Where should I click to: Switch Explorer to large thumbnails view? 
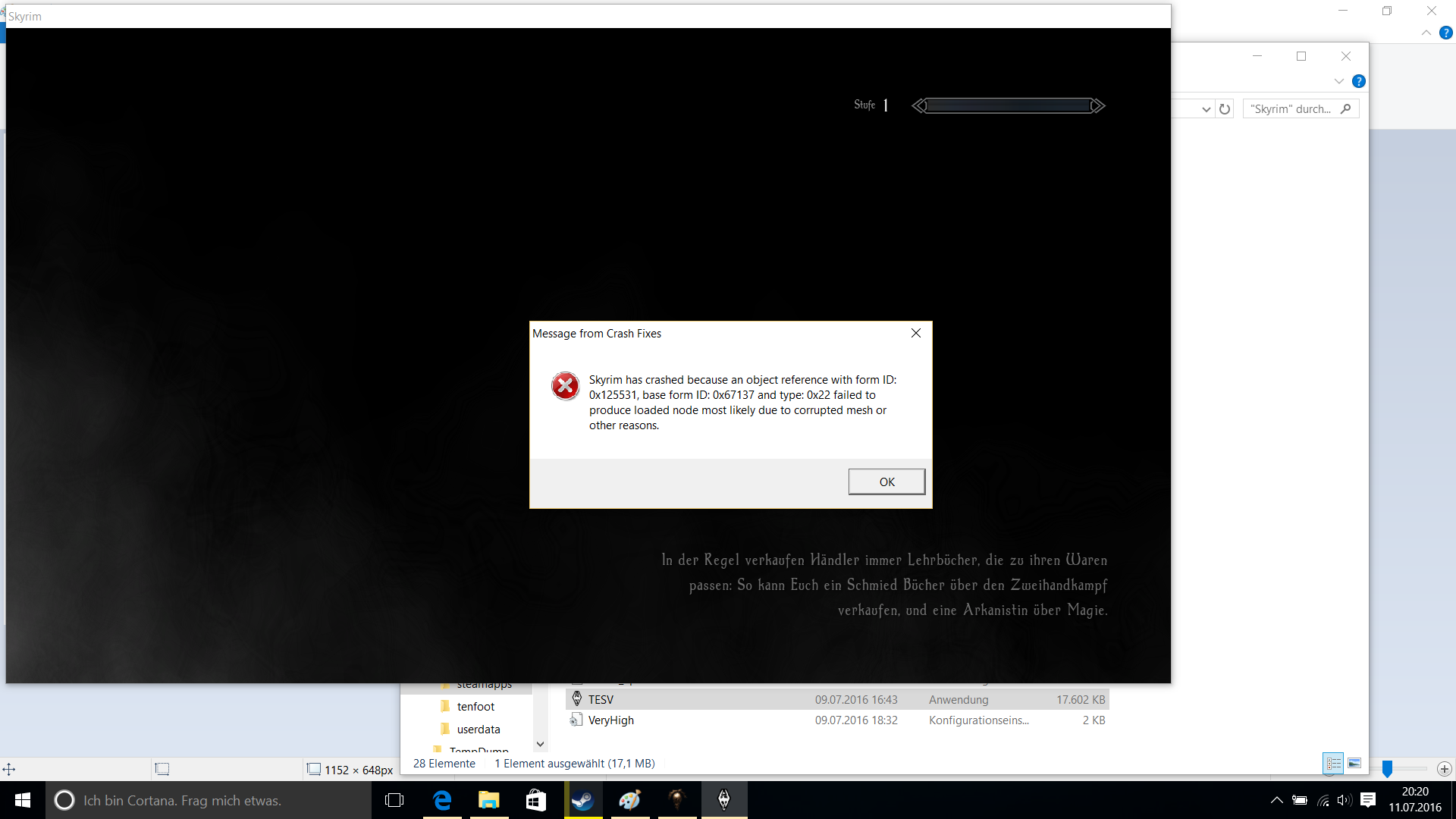pyautogui.click(x=1354, y=763)
